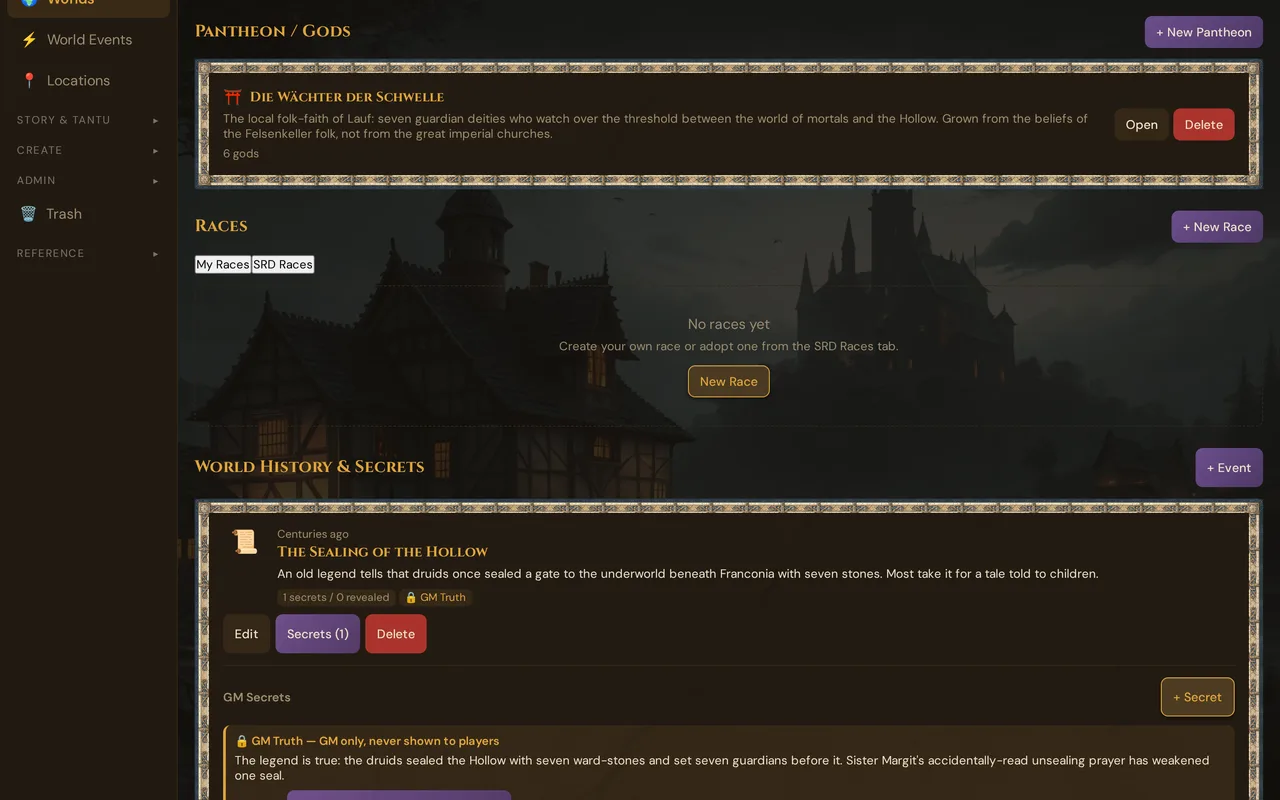Switch to the SRD Races tab
Viewport: 1280px width, 800px height.
[283, 264]
